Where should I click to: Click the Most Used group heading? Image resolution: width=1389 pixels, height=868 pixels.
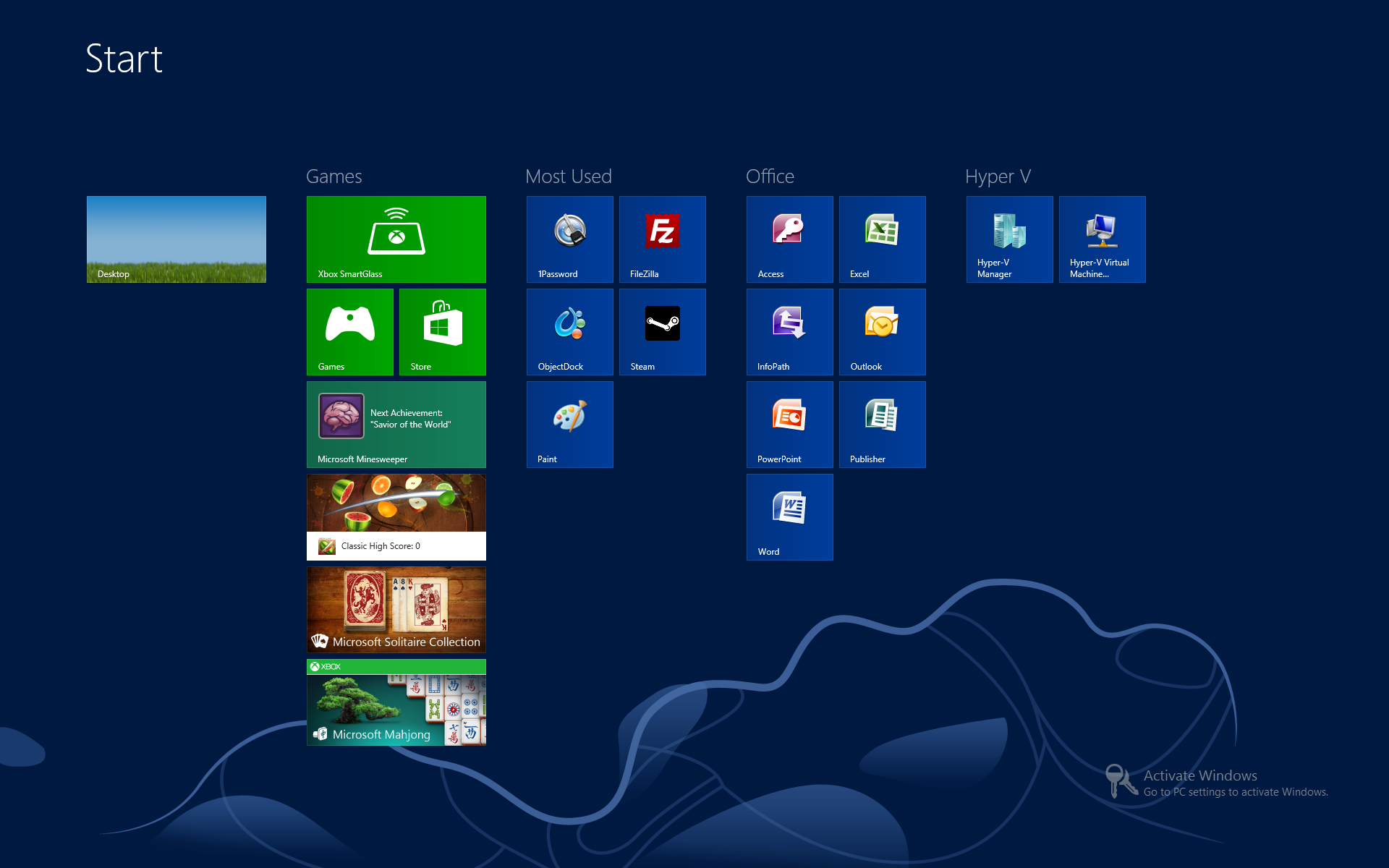[x=569, y=176]
